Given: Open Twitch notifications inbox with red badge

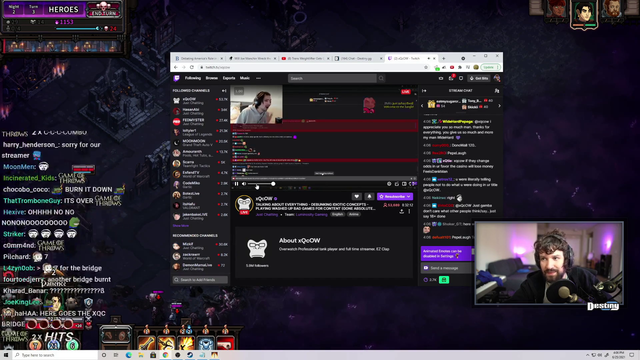Looking at the screenshot, I should [x=451, y=78].
